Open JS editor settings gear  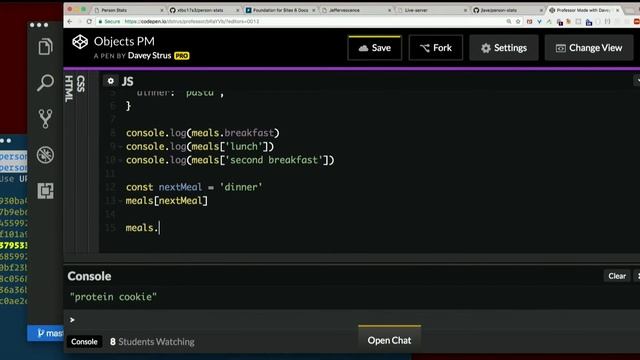(111, 81)
